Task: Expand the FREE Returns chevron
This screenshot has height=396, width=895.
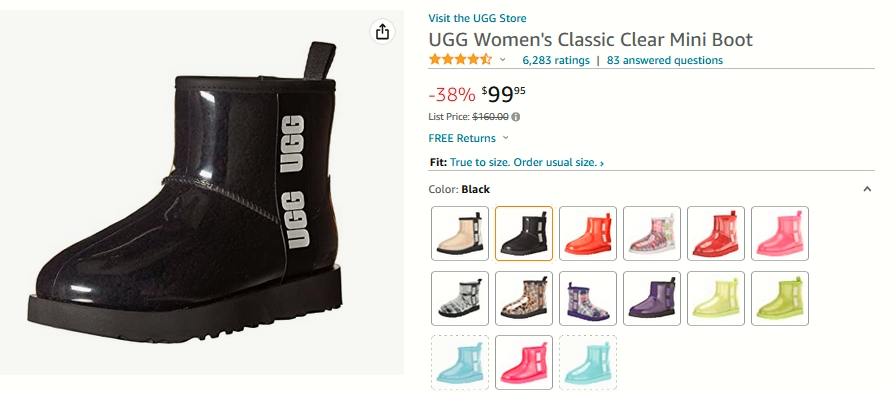Action: pos(505,138)
